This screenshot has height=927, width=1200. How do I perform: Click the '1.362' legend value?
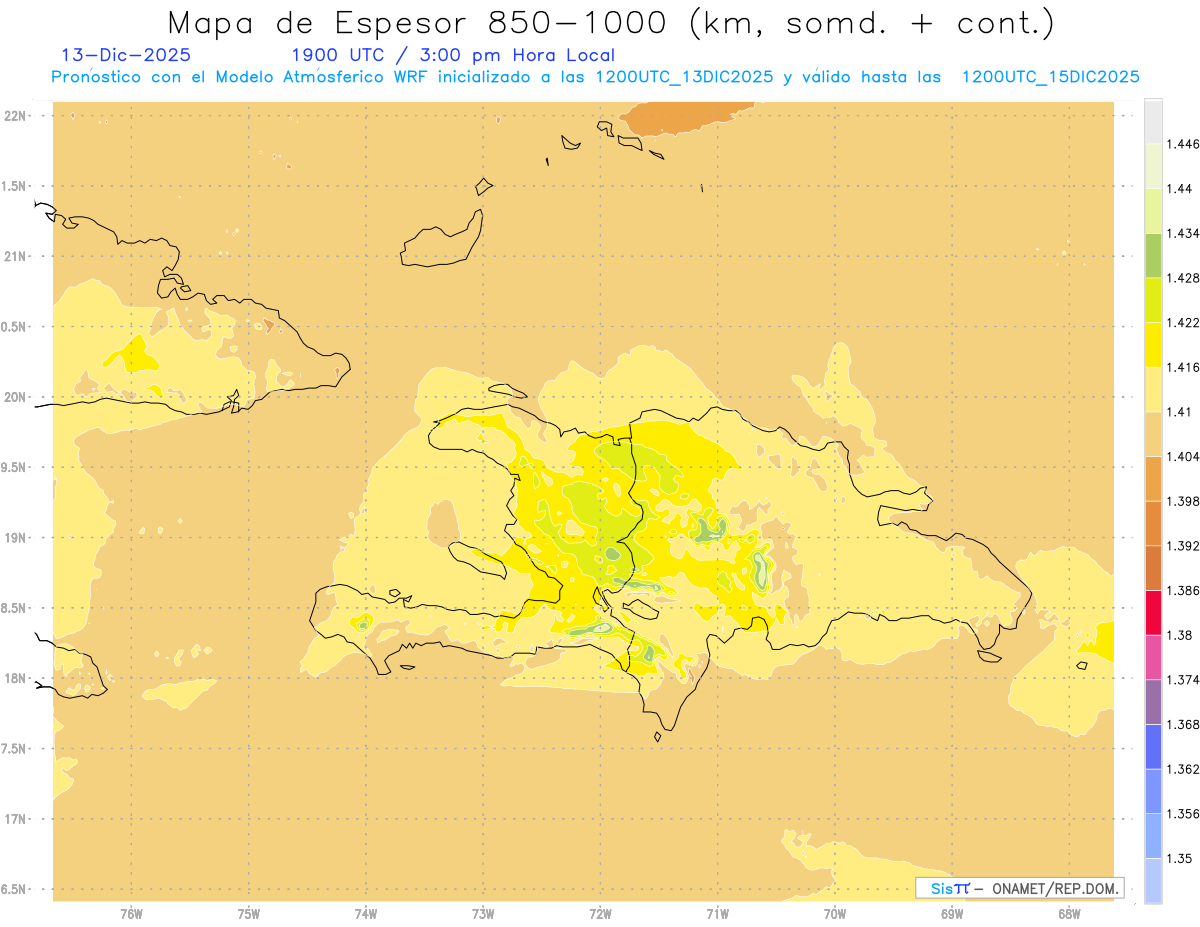coord(1183,769)
